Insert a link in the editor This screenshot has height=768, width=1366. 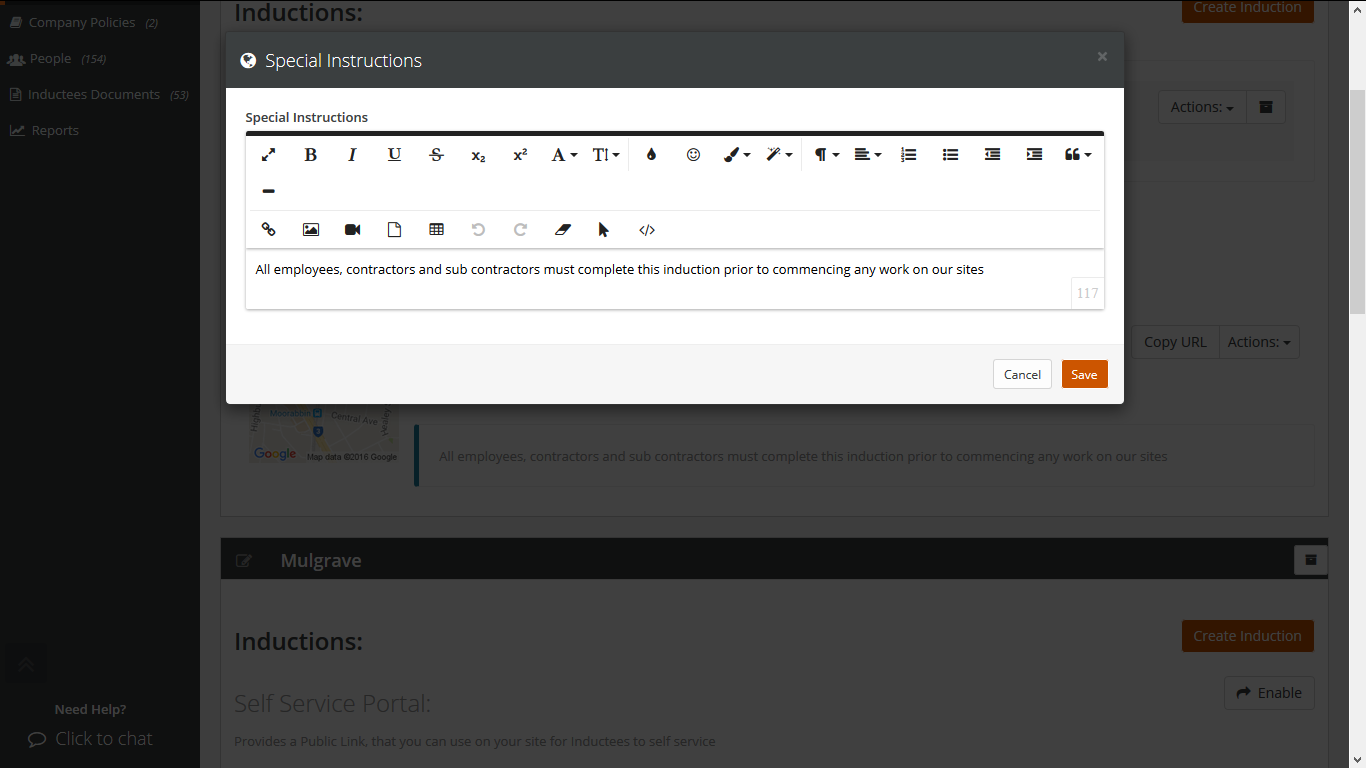(268, 229)
